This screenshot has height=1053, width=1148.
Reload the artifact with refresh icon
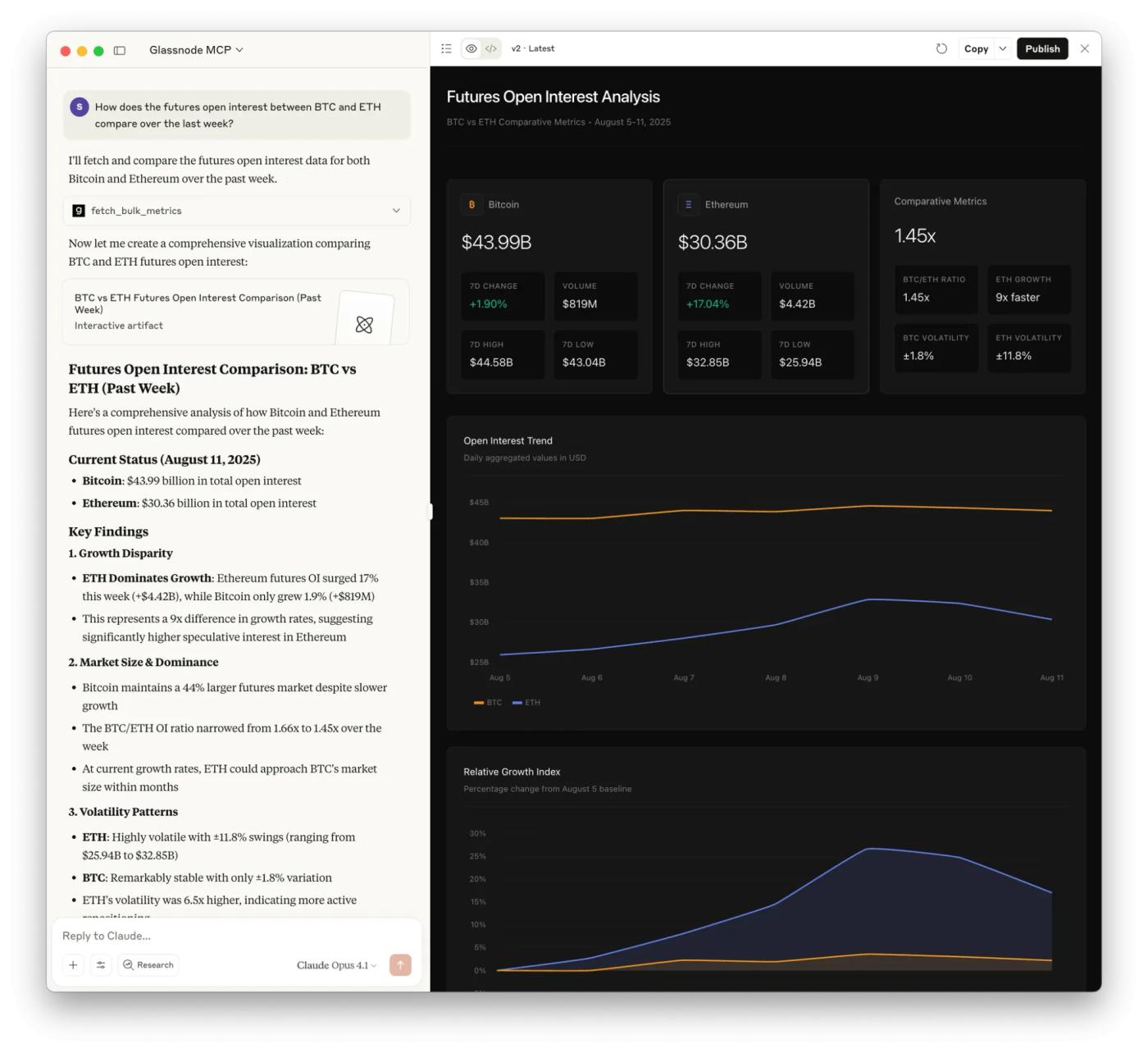[941, 48]
